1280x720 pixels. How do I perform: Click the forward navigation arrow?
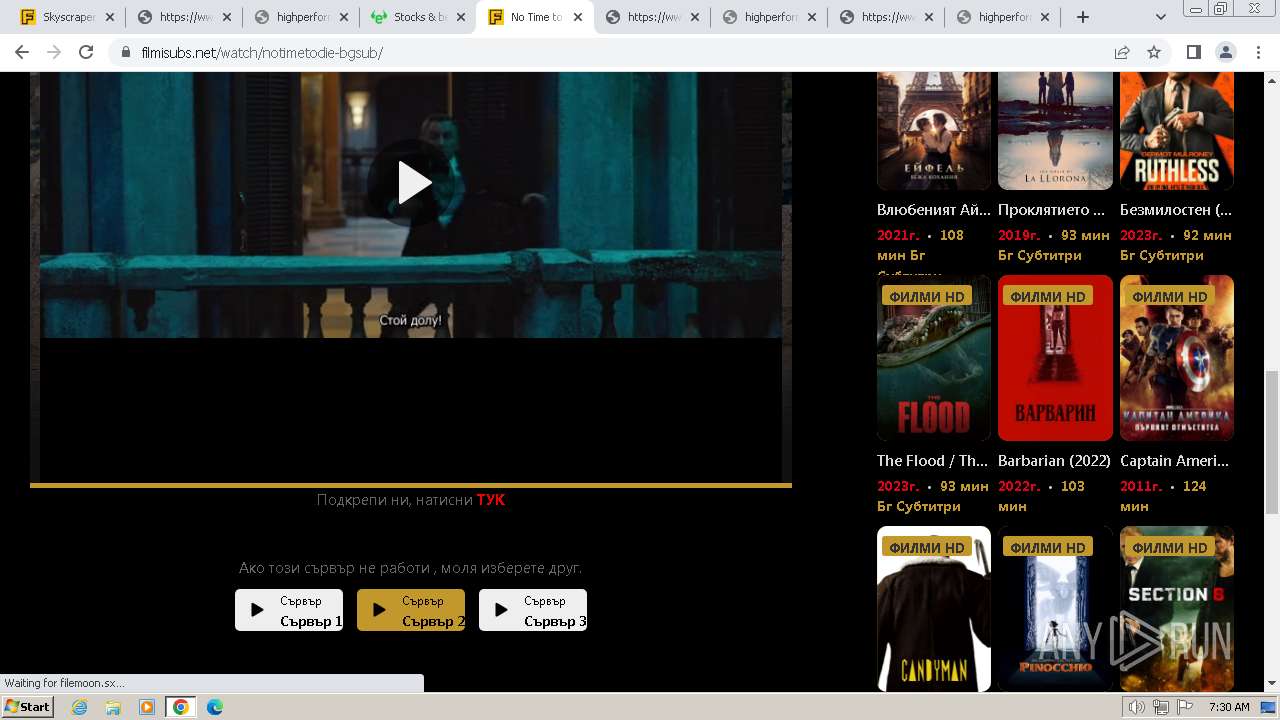coord(54,52)
